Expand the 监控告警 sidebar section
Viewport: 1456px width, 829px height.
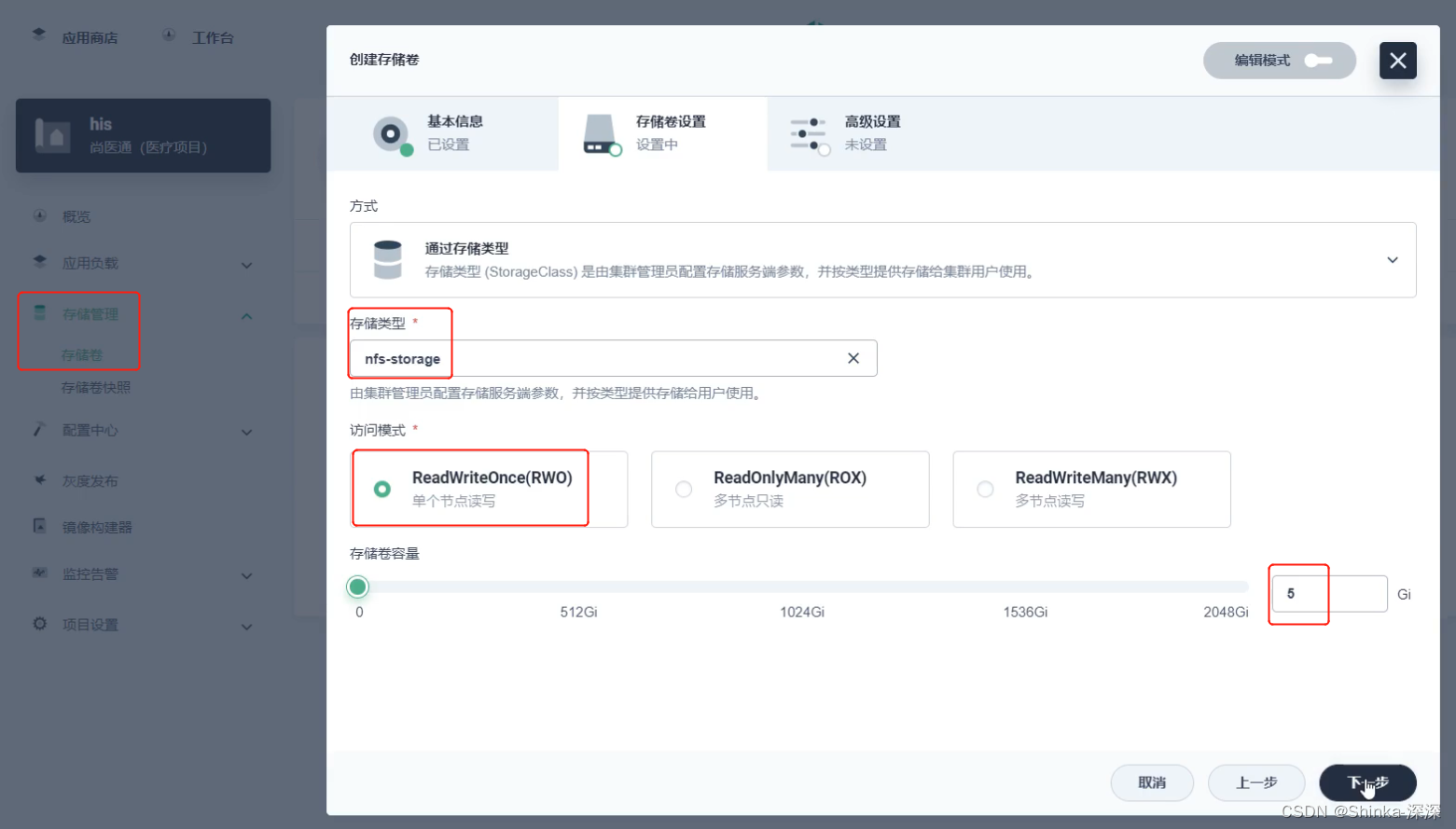click(246, 575)
